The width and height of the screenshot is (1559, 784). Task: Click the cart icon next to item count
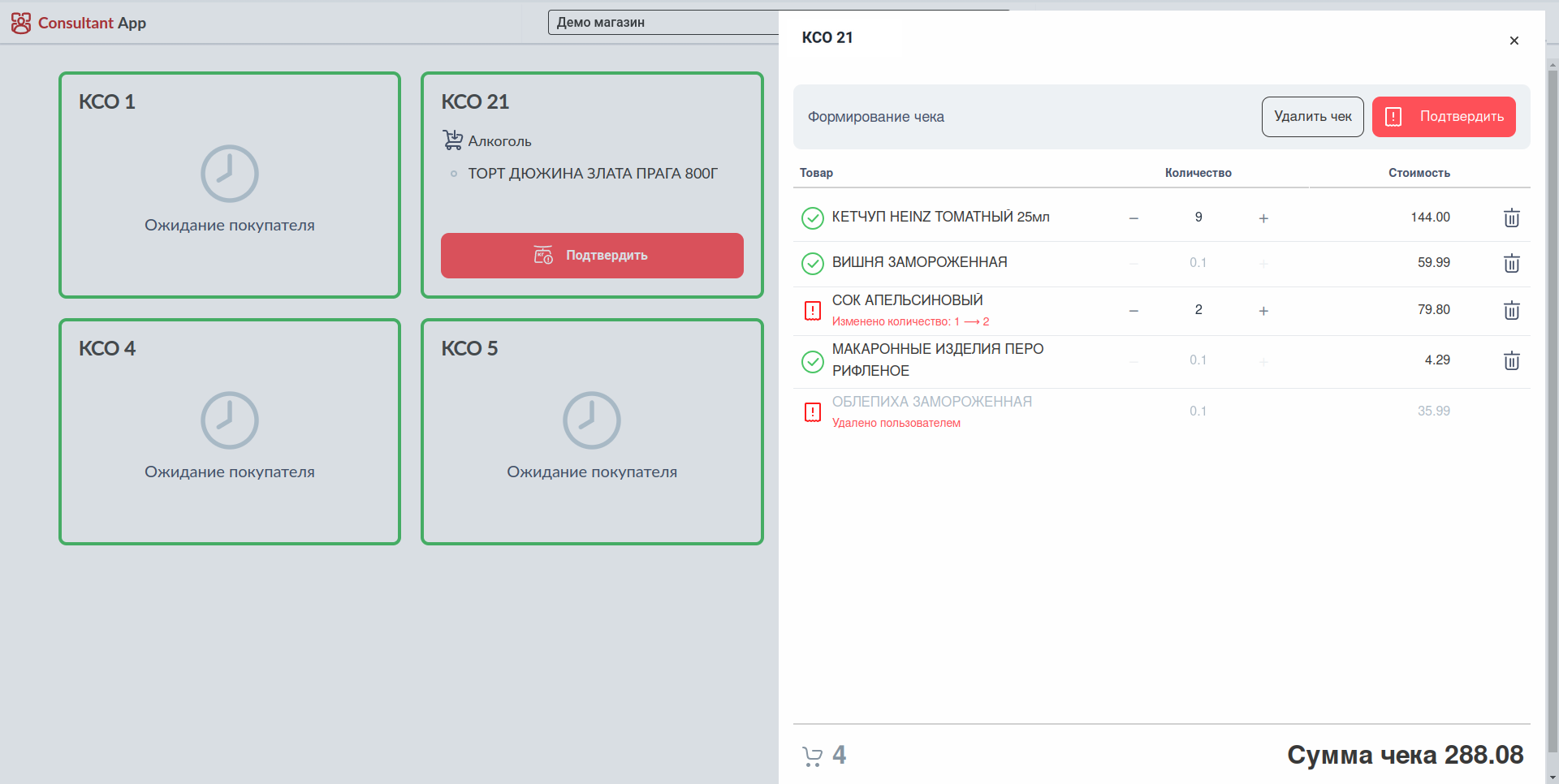coord(812,756)
